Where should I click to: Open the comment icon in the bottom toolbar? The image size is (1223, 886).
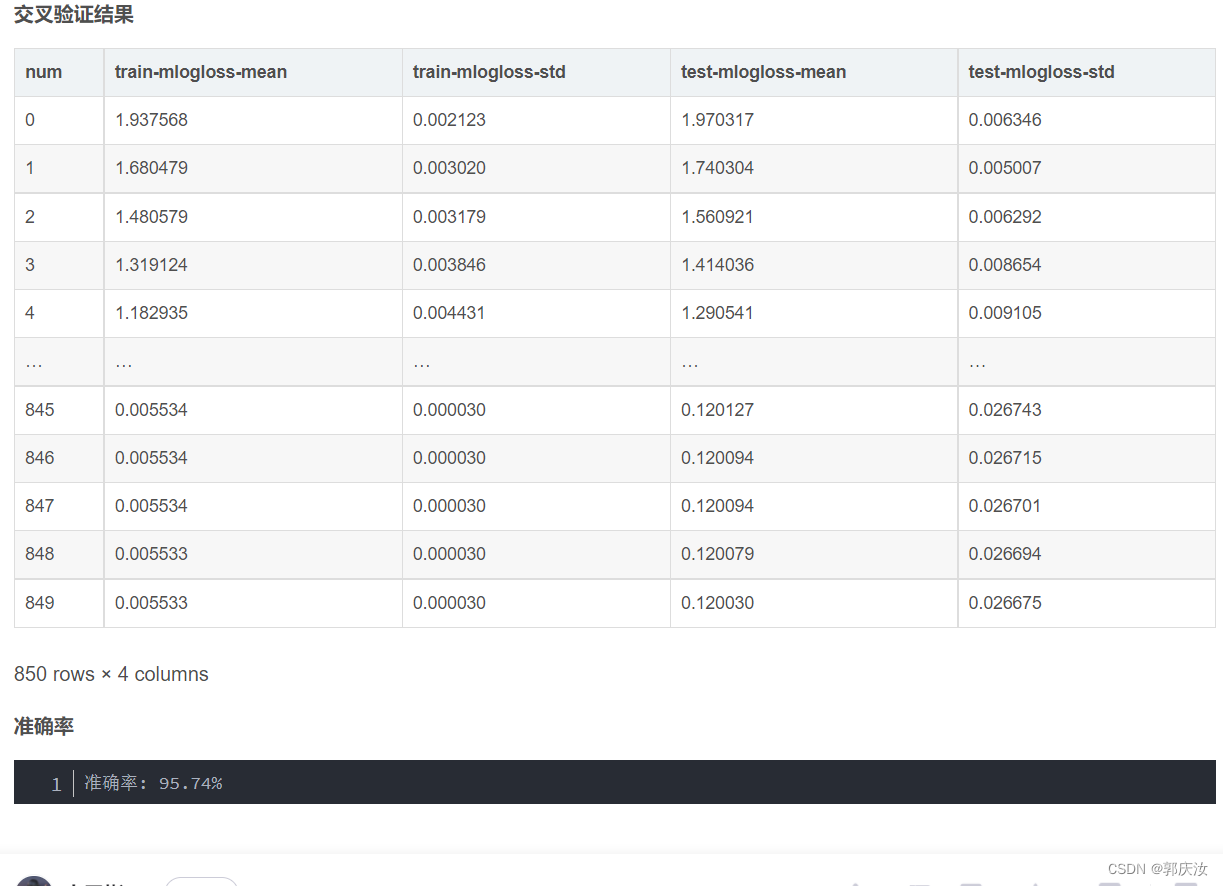[x=918, y=884]
